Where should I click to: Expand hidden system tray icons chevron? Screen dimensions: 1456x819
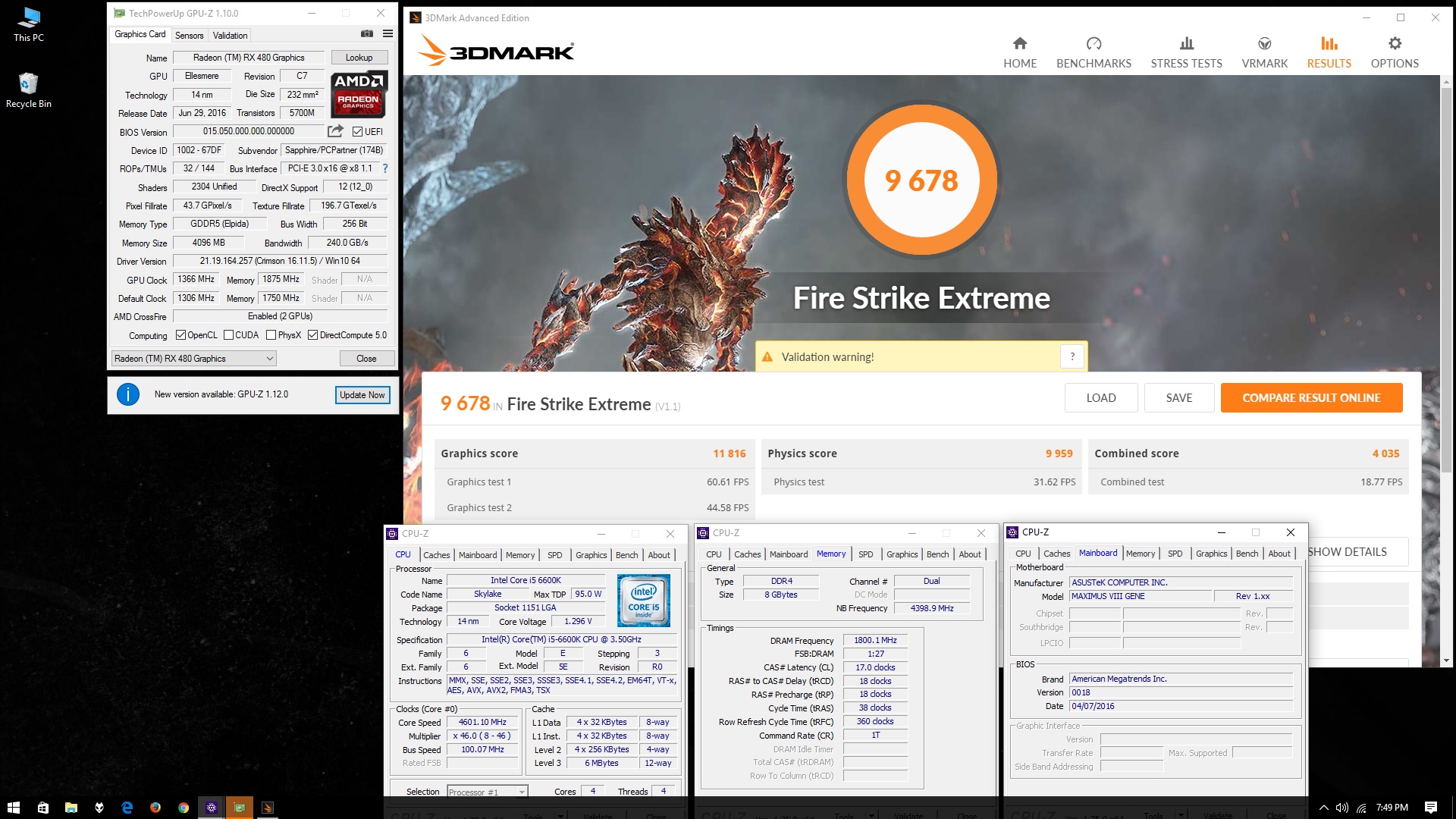coord(1323,808)
